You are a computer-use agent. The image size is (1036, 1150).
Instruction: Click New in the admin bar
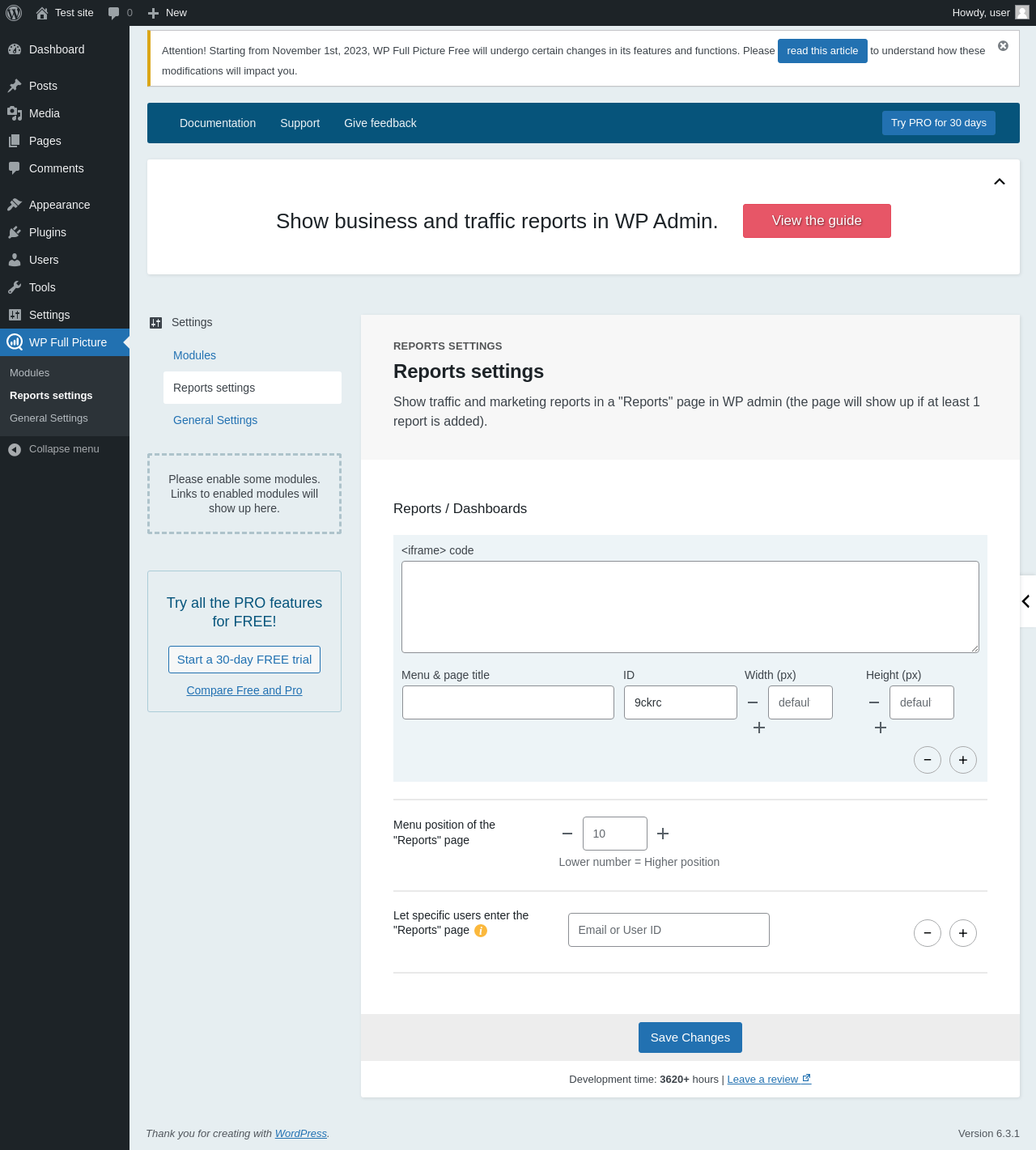[x=167, y=13]
